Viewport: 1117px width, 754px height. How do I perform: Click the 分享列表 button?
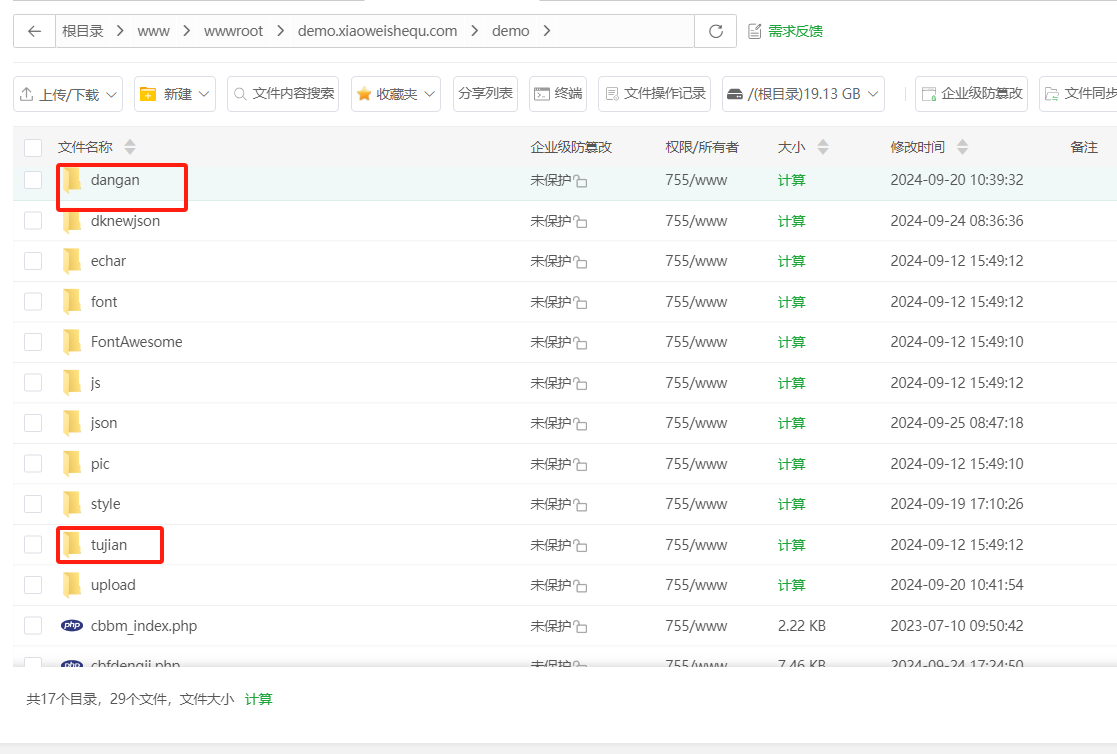[x=485, y=94]
